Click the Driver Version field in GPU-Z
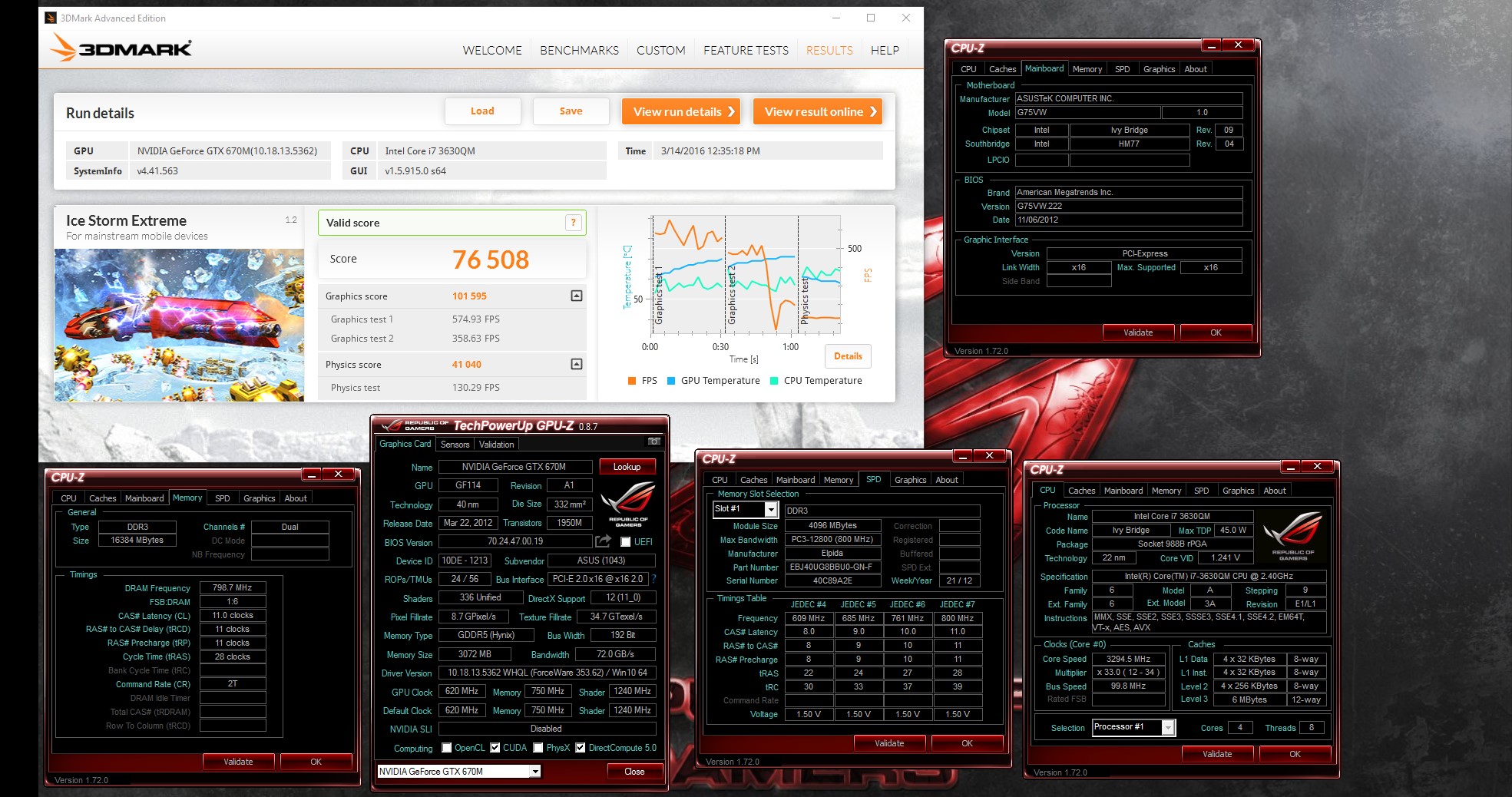The image size is (1512, 797). (548, 673)
